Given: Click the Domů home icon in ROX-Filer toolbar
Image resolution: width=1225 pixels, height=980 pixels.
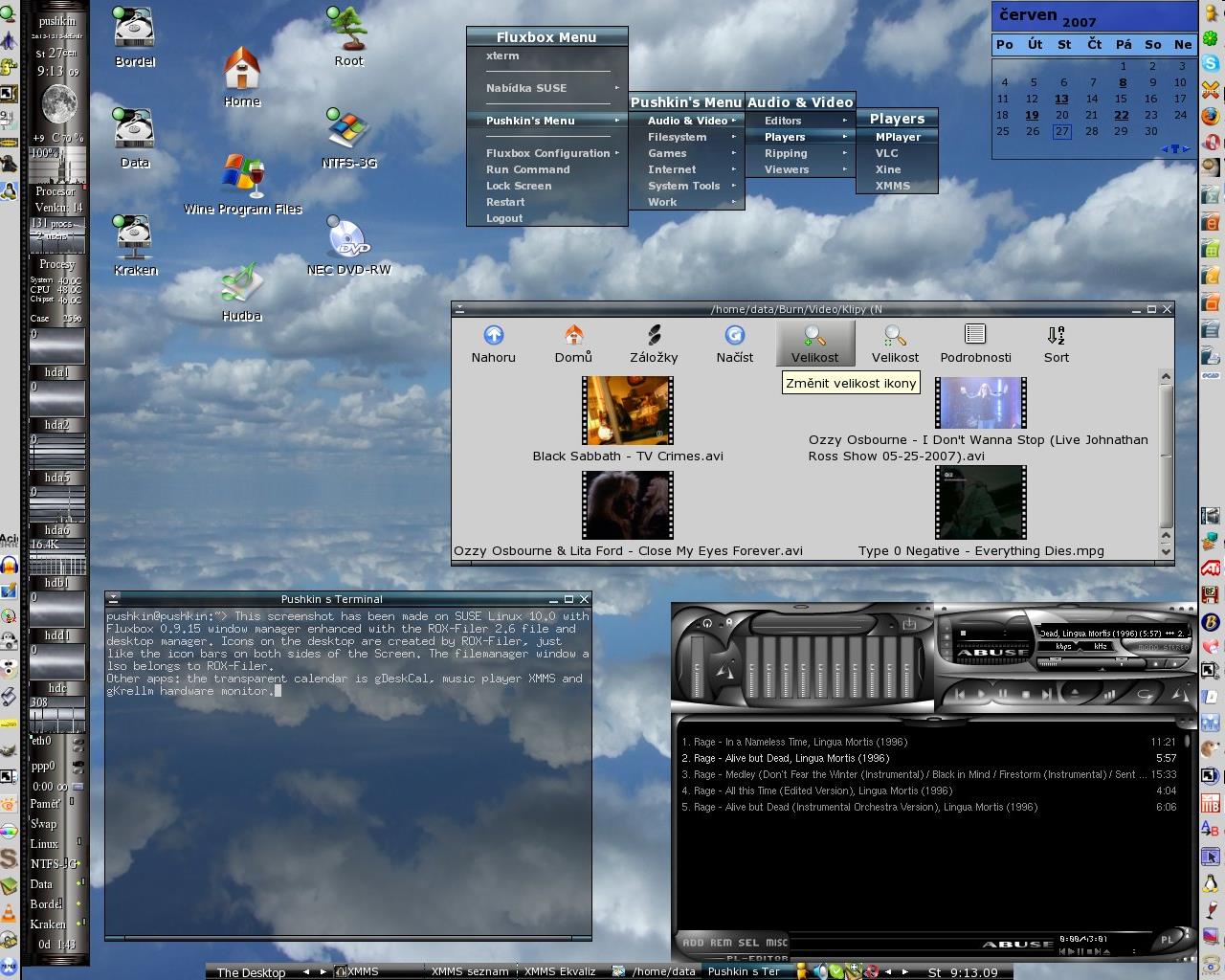Looking at the screenshot, I should coord(573,343).
